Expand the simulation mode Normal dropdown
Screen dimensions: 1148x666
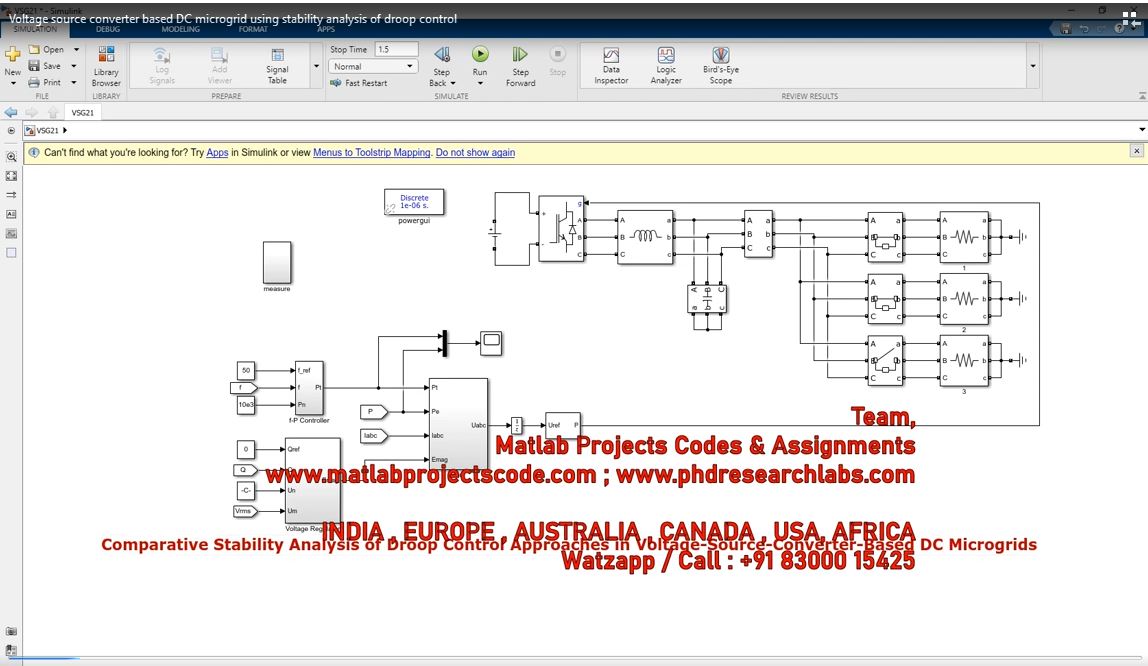click(410, 66)
